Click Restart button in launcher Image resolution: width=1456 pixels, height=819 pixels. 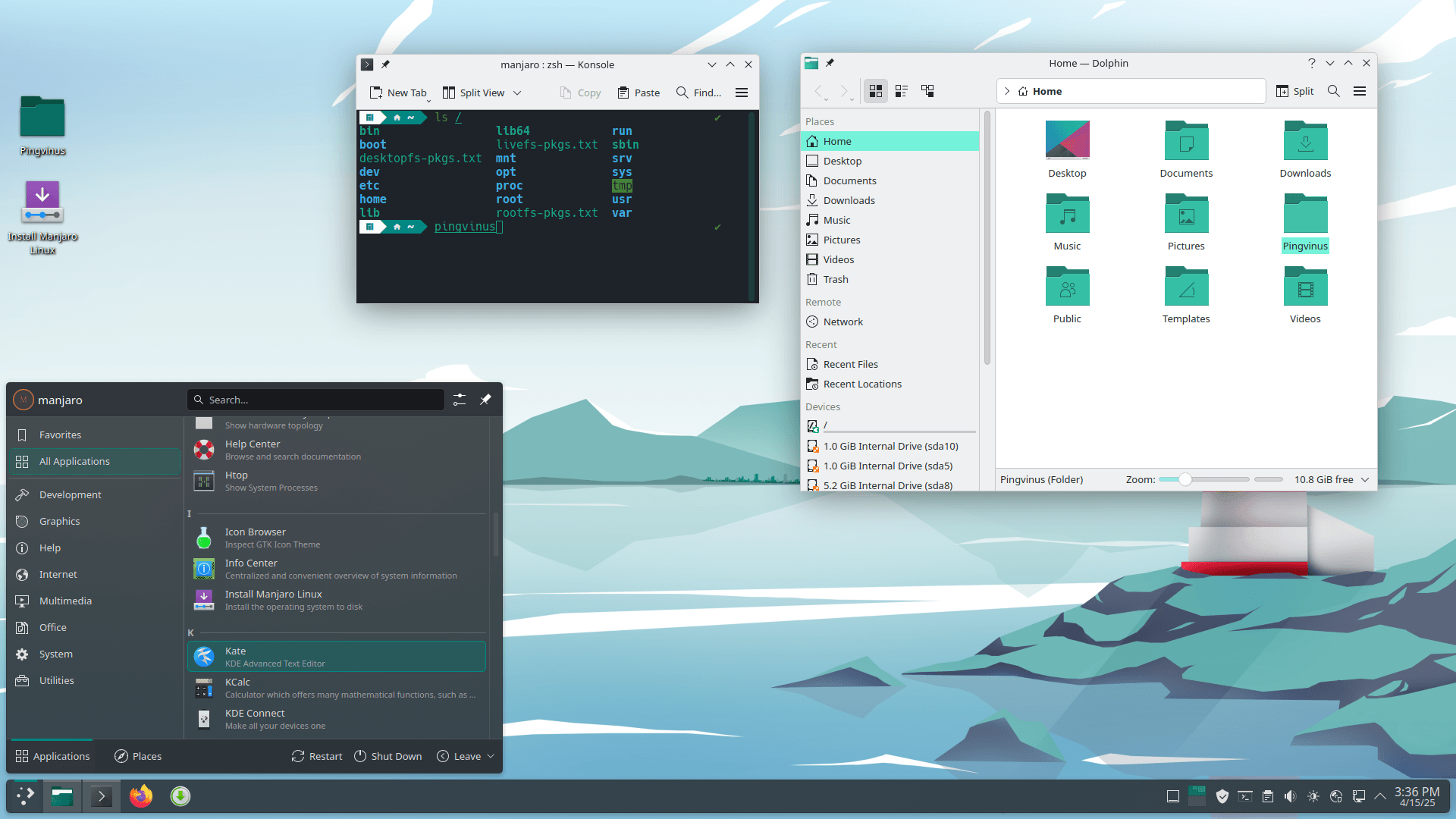(x=317, y=756)
